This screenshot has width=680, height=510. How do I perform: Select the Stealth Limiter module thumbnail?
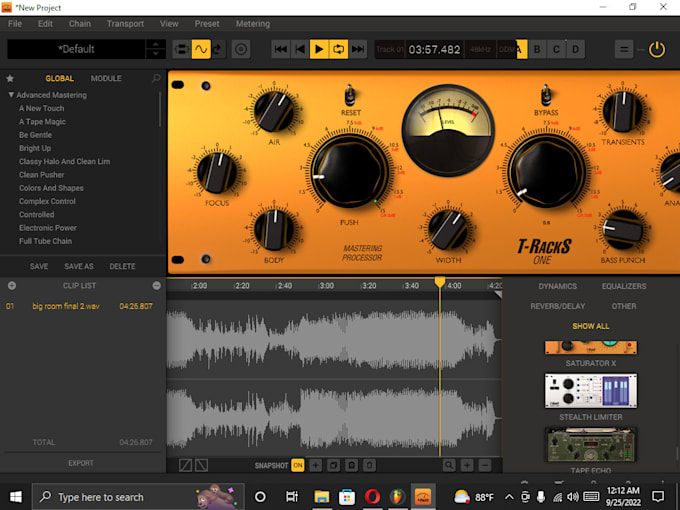pyautogui.click(x=591, y=391)
